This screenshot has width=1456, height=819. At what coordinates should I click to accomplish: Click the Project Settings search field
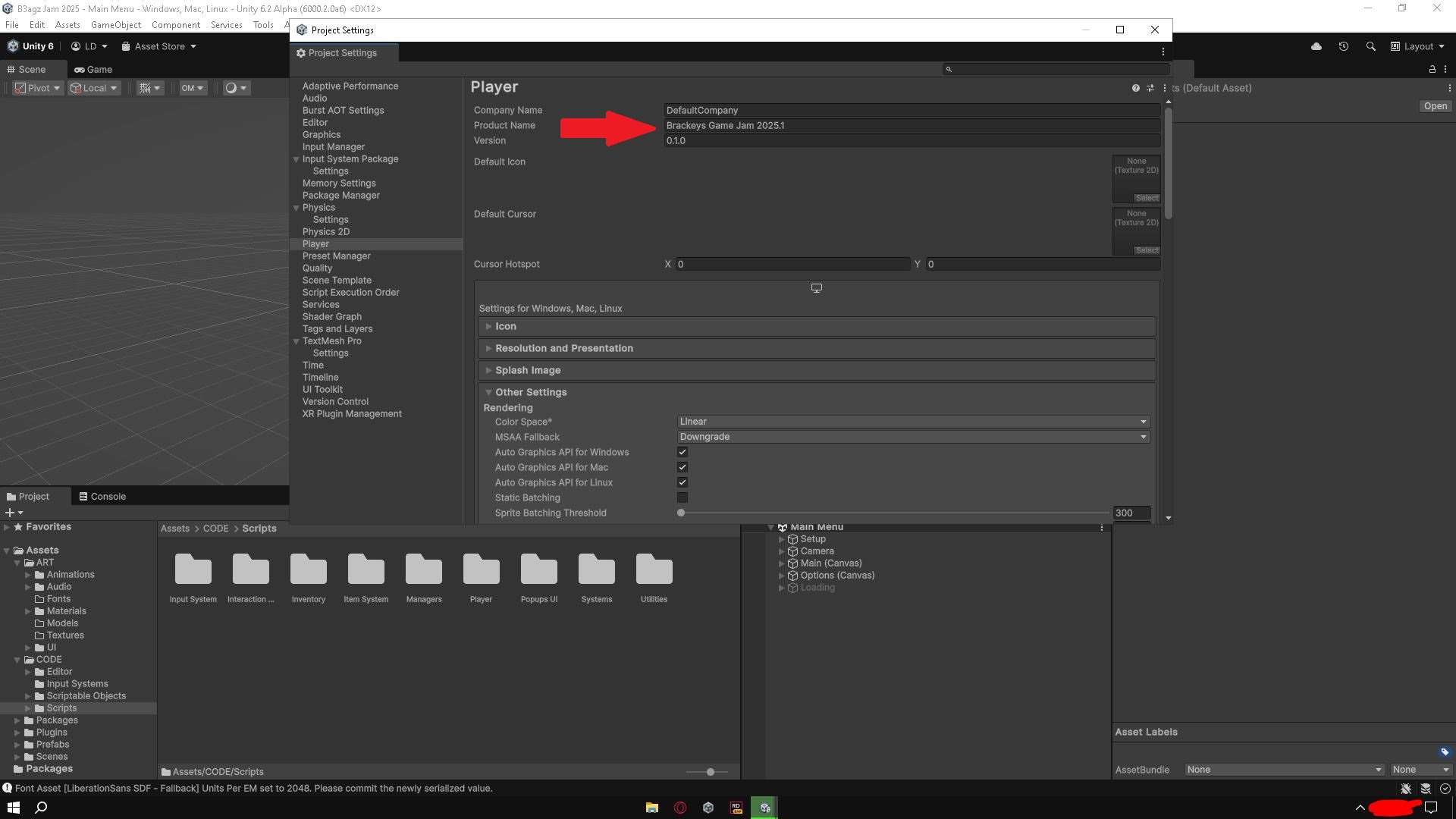pos(1056,69)
